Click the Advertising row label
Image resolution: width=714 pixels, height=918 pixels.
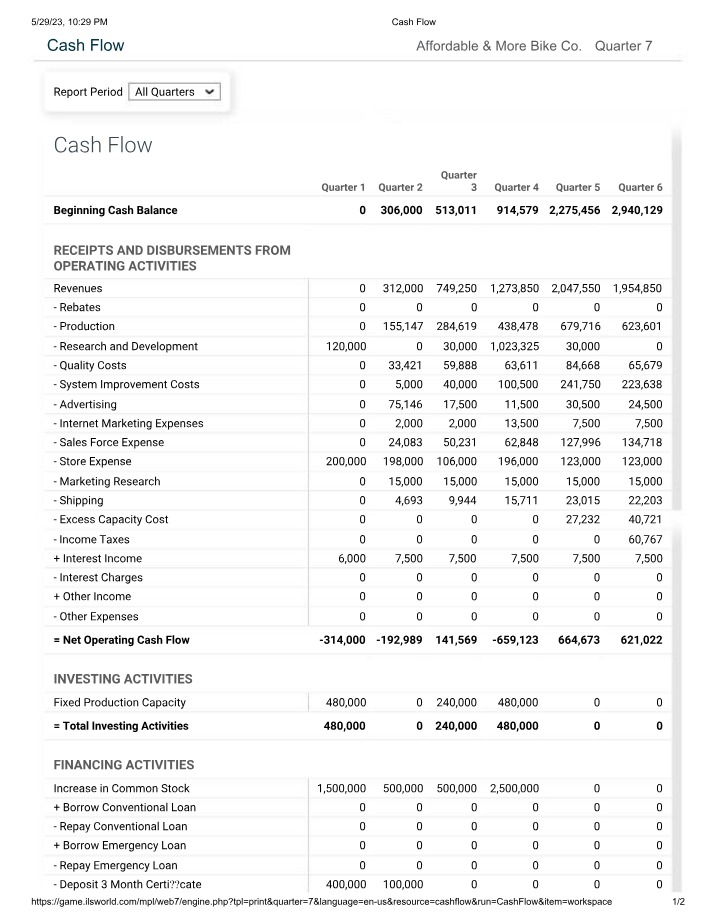[x=85, y=404]
